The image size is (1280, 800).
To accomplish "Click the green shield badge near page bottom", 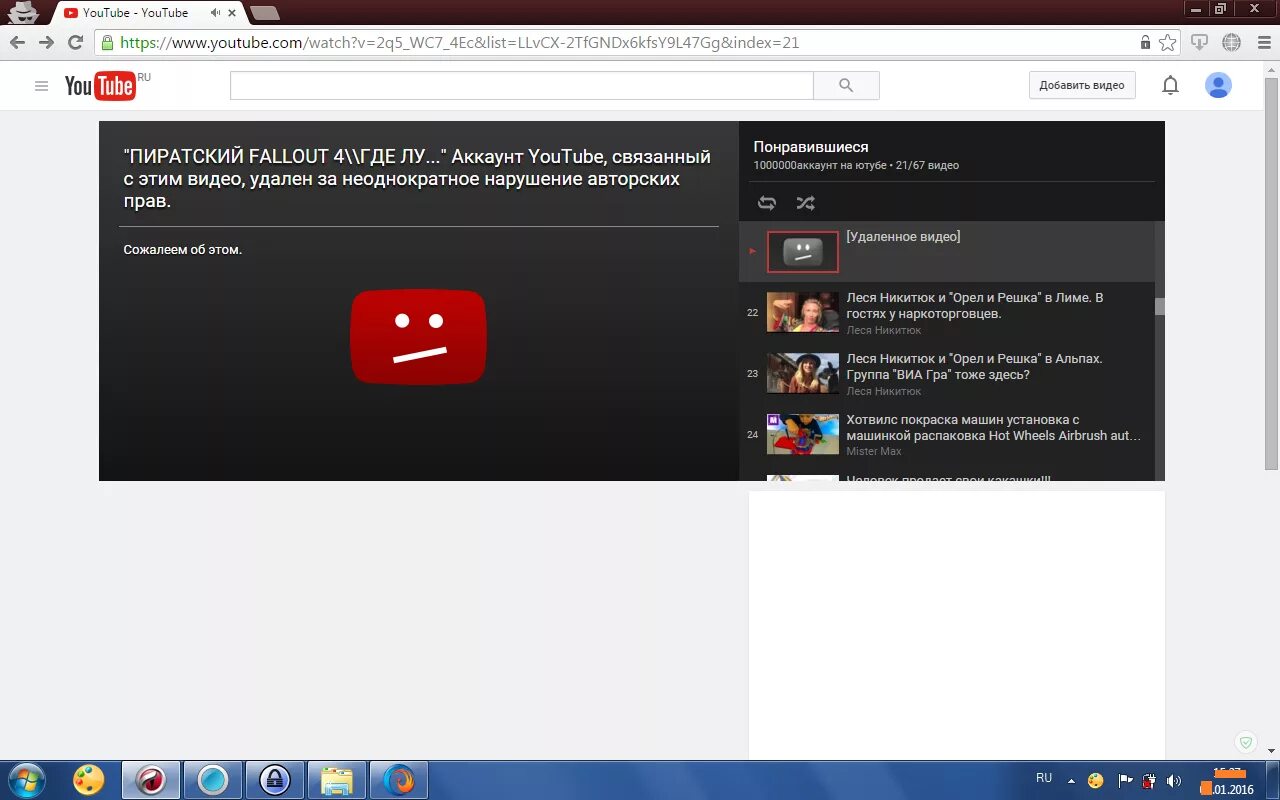I will click(x=1245, y=743).
